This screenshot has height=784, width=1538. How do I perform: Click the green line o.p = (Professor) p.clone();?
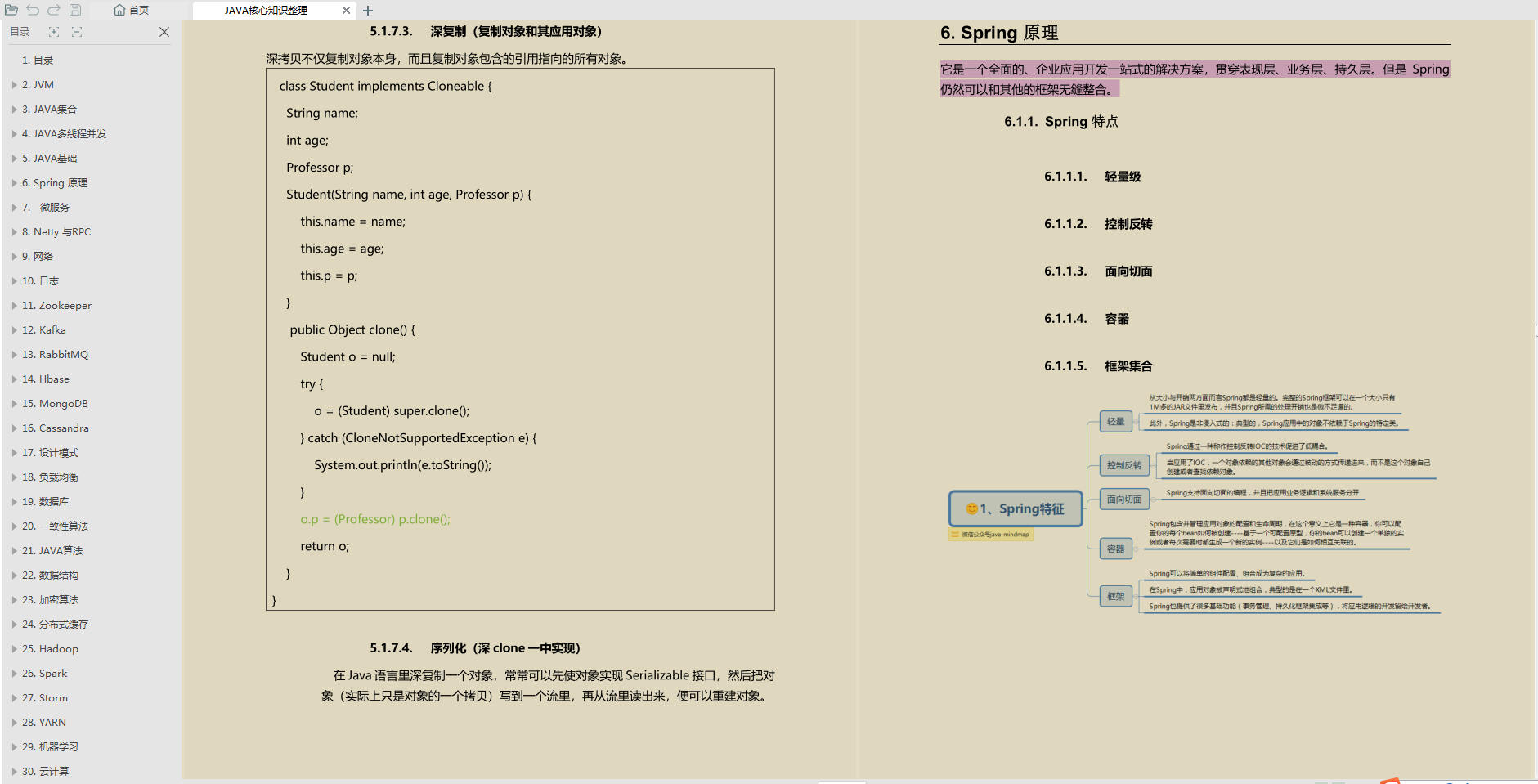375,519
